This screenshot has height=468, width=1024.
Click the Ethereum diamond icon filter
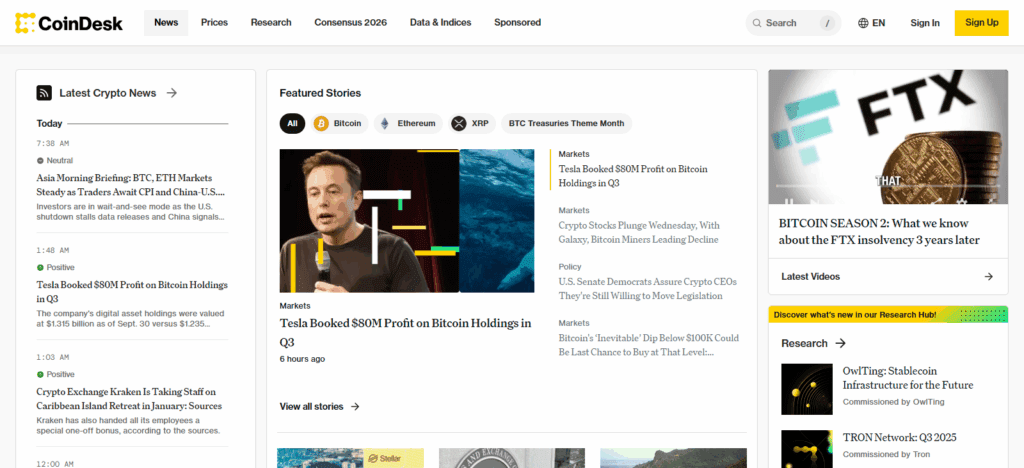coord(383,123)
